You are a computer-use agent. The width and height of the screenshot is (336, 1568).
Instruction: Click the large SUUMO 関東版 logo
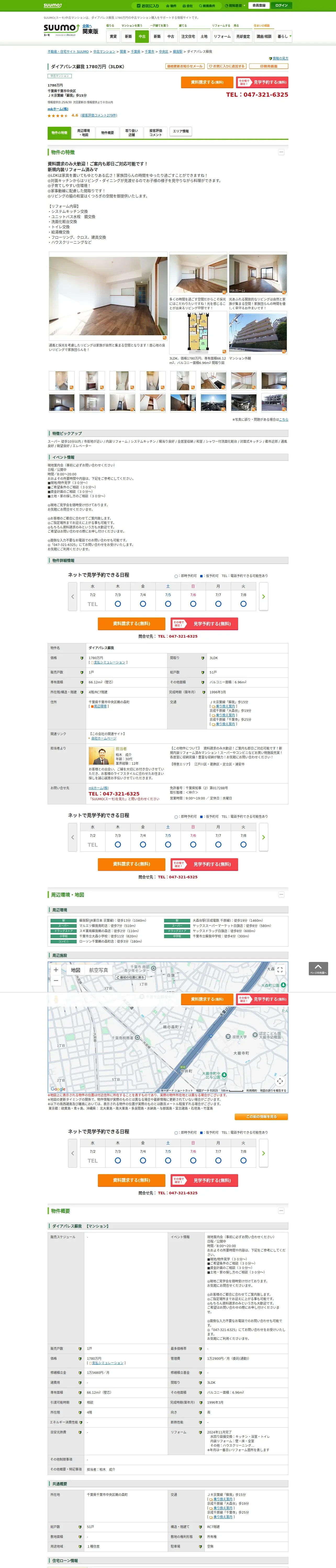coord(71,30)
